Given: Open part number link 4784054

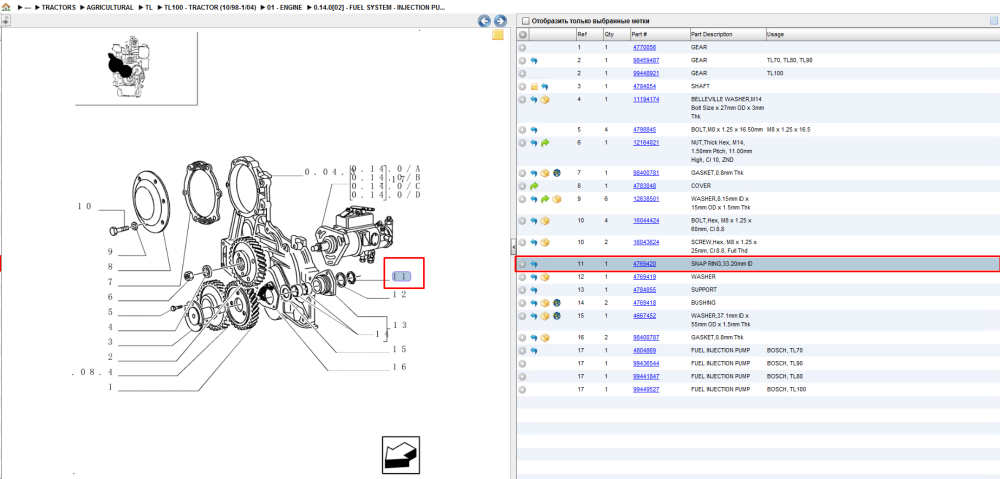Looking at the screenshot, I should 644,86.
